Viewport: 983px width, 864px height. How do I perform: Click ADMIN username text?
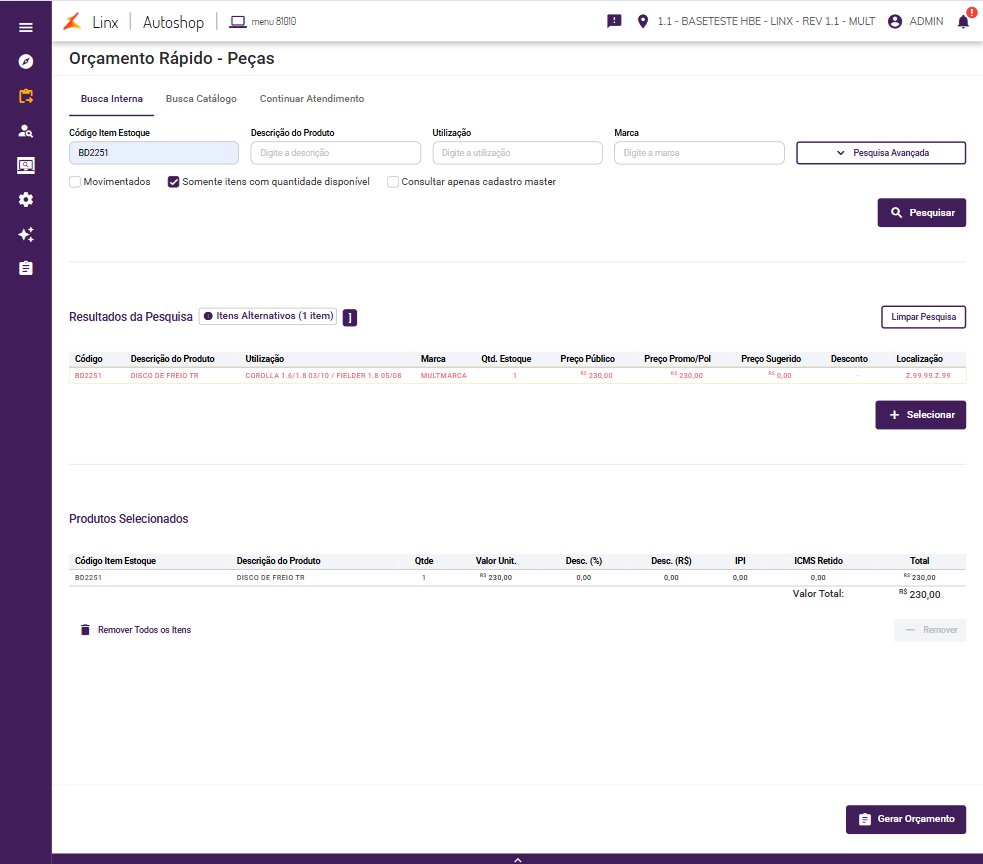(926, 21)
